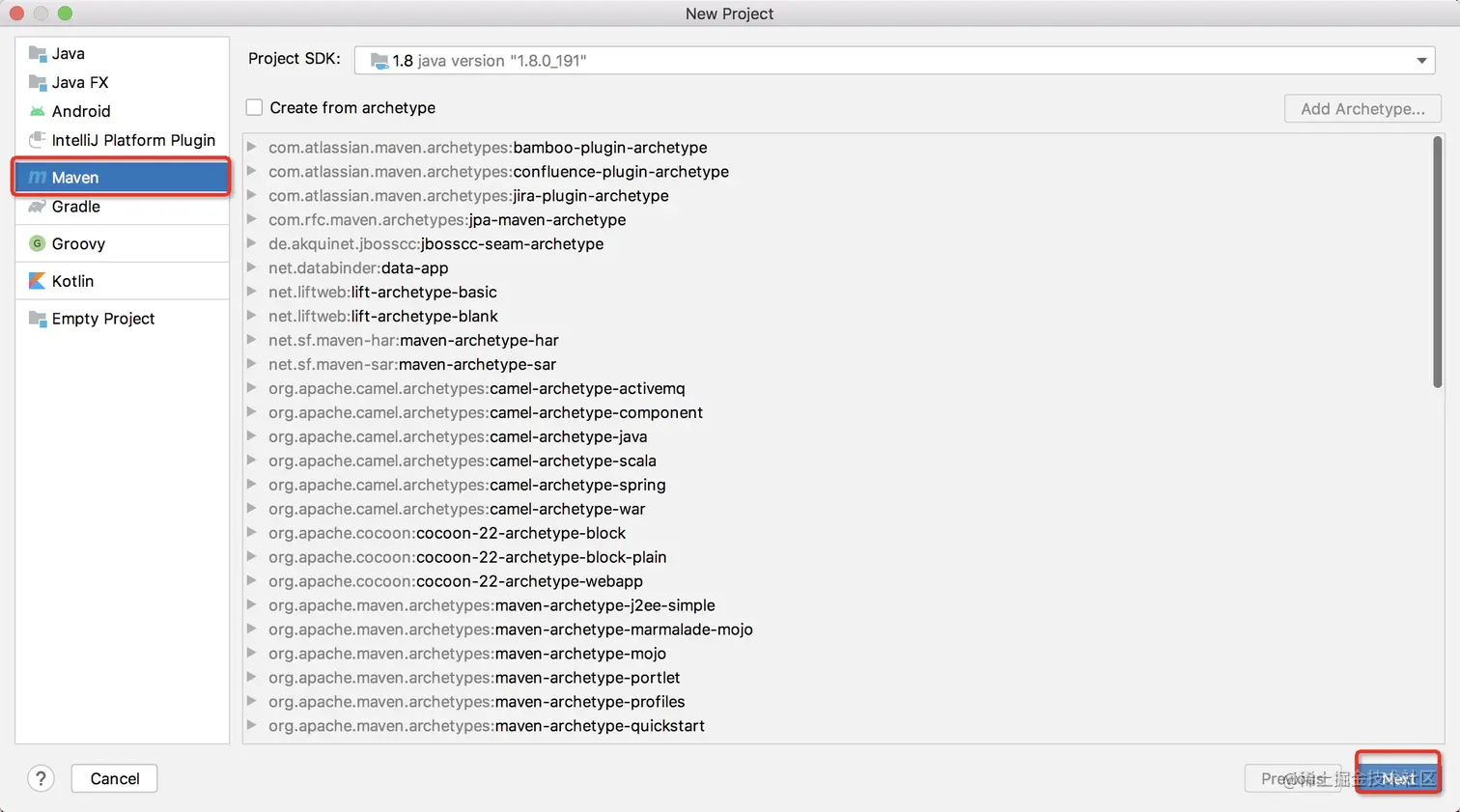Select Empty Project type

122,319
